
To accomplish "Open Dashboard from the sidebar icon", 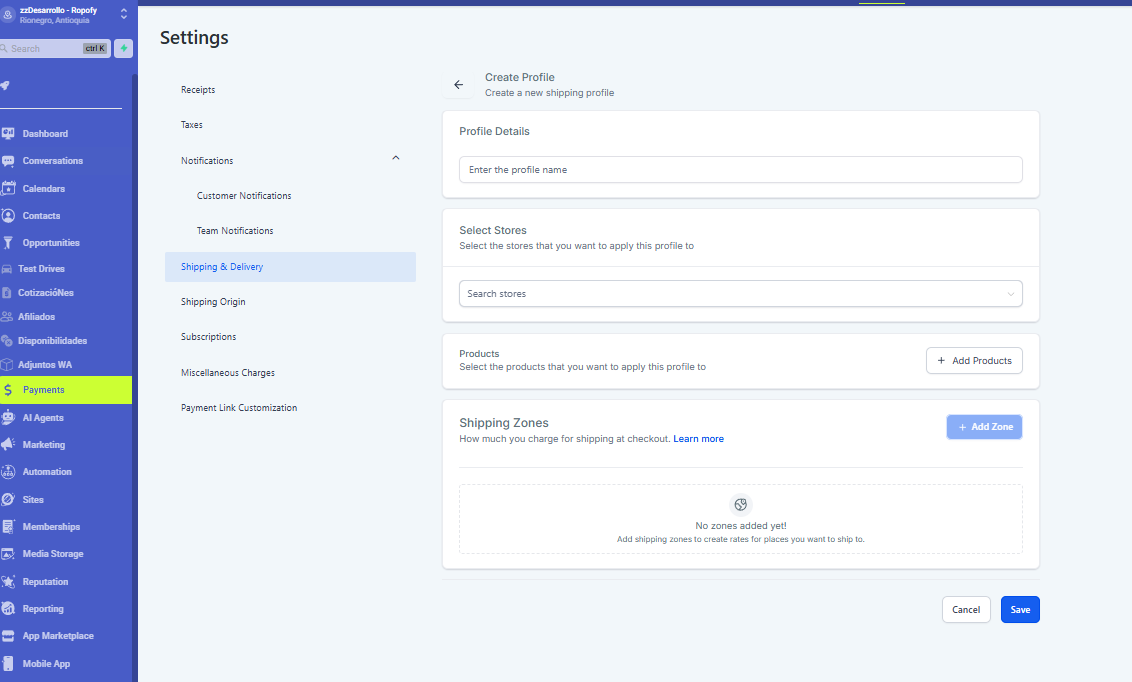I will [8, 134].
